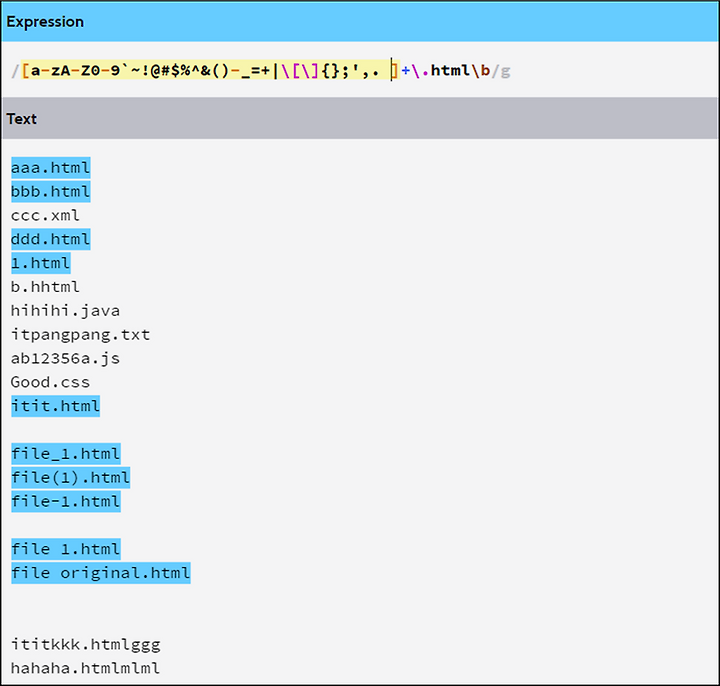Screen dimensions: 720x686
Task: Click the highlighted match 'bbb.html'
Action: (x=51, y=191)
